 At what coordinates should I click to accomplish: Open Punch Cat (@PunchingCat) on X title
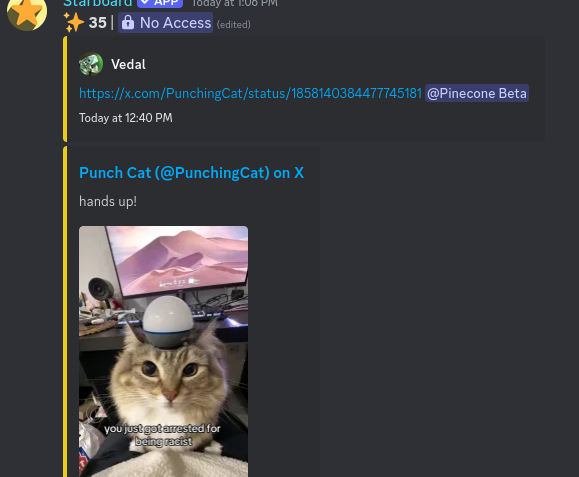(x=191, y=173)
